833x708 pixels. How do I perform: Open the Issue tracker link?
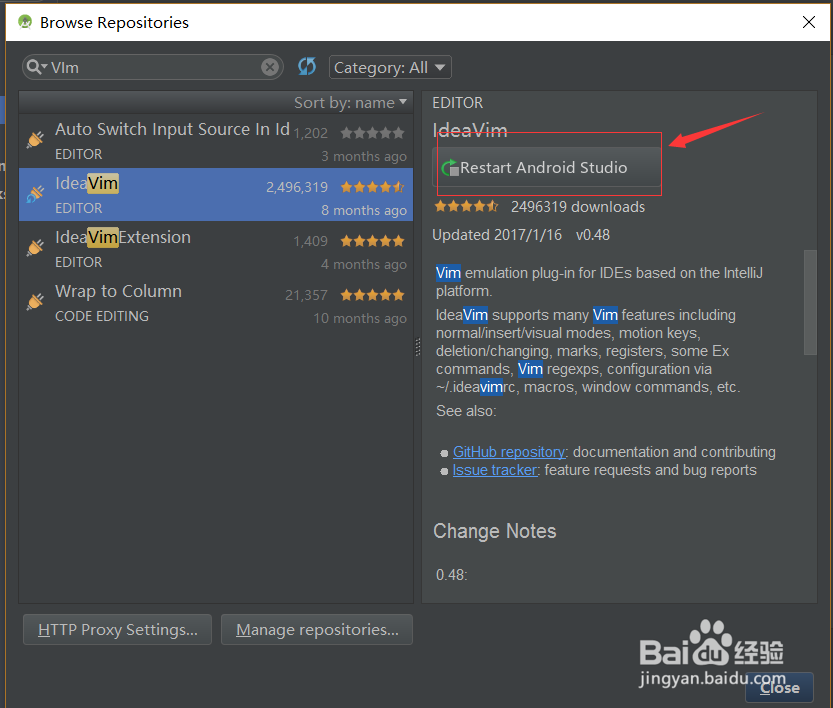click(495, 470)
